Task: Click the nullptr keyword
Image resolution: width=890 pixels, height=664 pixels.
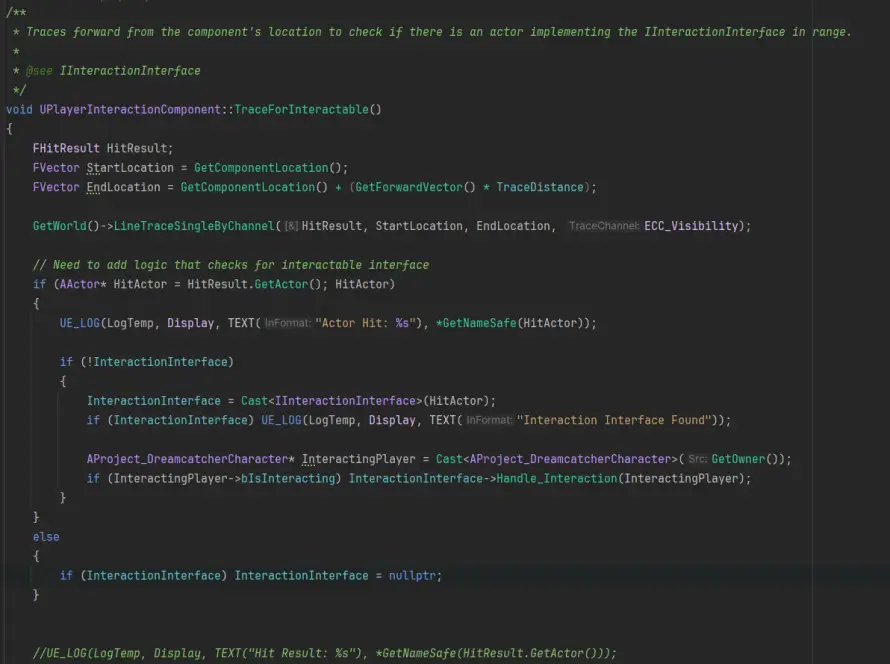Action: click(x=414, y=576)
